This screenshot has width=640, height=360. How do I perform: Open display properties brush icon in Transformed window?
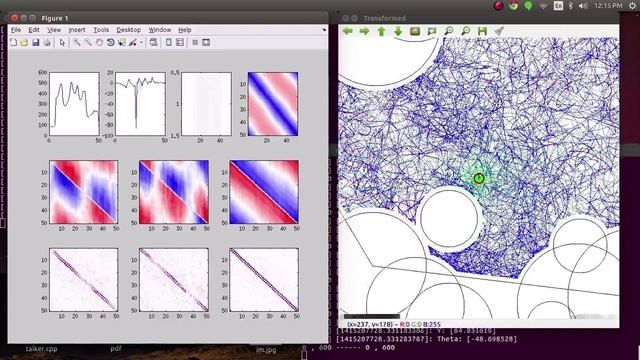tap(499, 31)
